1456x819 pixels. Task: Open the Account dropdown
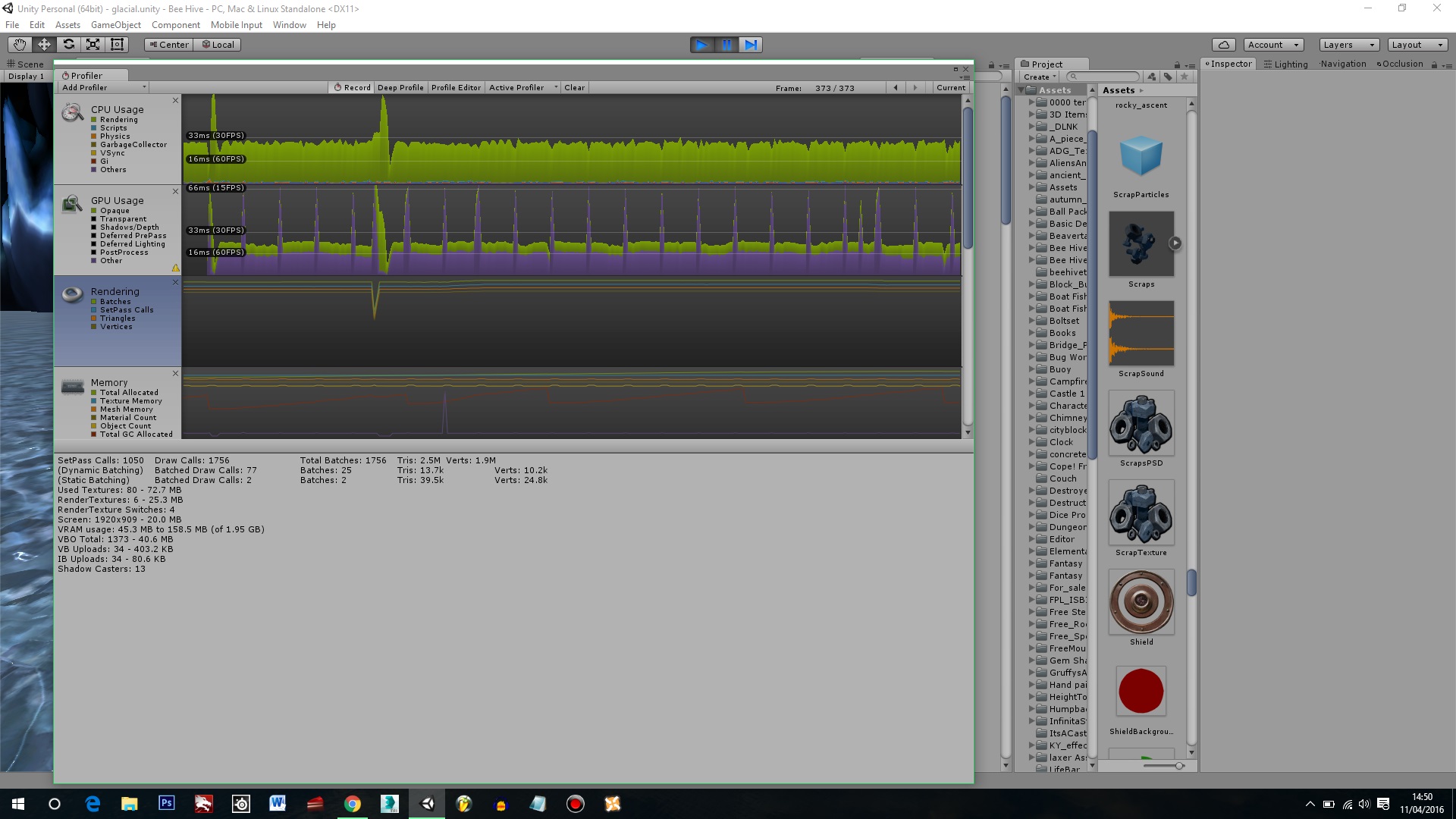(1273, 45)
